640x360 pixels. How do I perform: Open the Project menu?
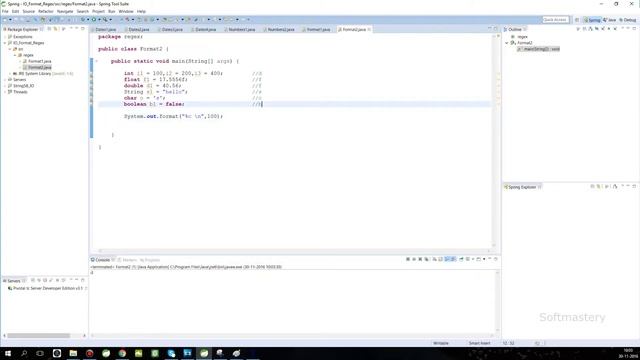coord(98,11)
